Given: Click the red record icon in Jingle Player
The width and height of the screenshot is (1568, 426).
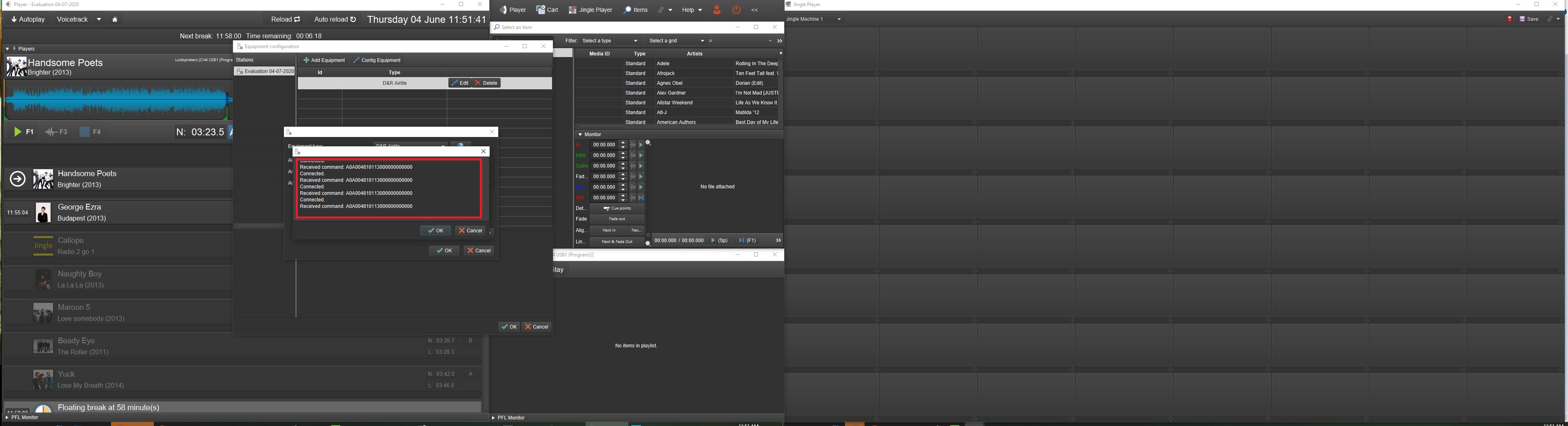Looking at the screenshot, I should pyautogui.click(x=1510, y=20).
